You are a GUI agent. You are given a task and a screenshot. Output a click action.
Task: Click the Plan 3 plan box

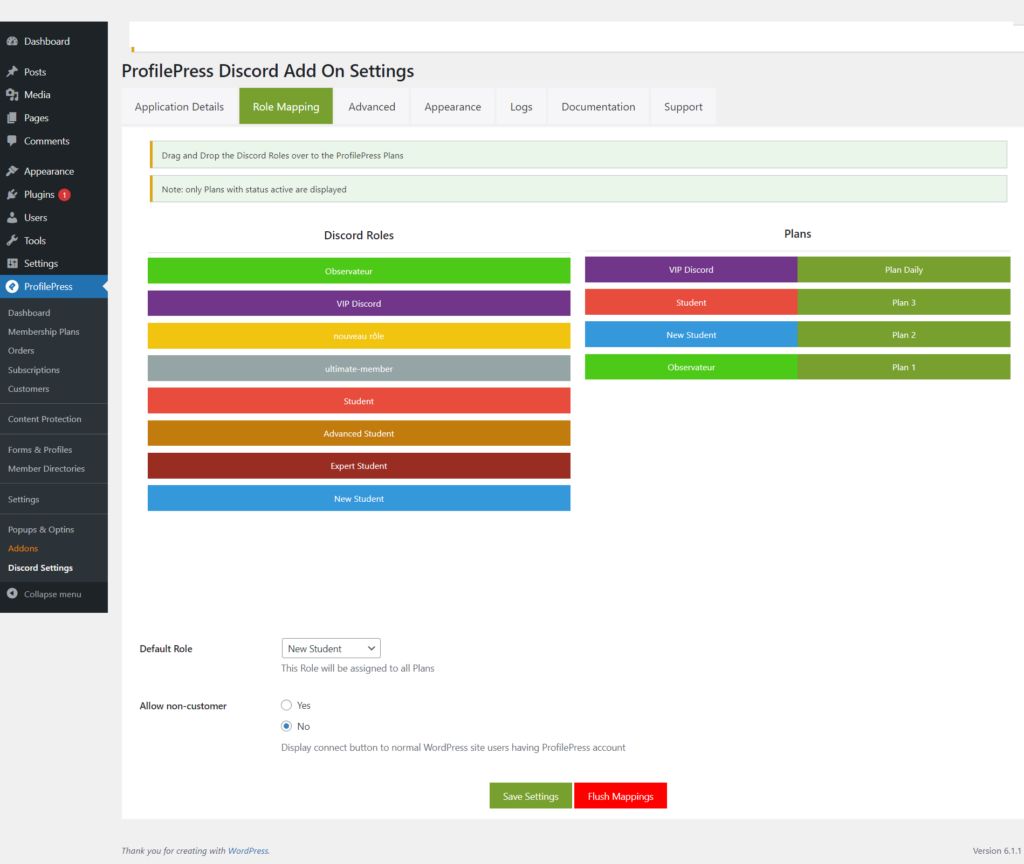pos(904,302)
